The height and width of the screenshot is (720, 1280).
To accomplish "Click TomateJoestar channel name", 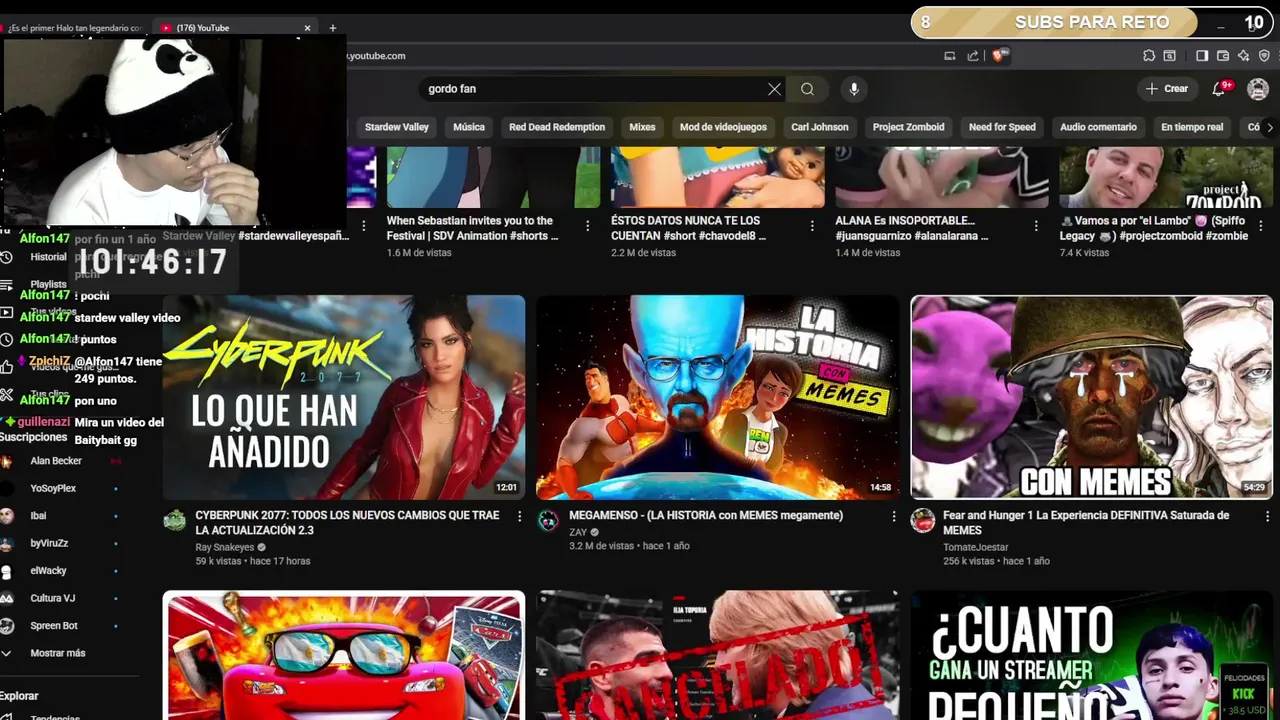I will pos(976,548).
